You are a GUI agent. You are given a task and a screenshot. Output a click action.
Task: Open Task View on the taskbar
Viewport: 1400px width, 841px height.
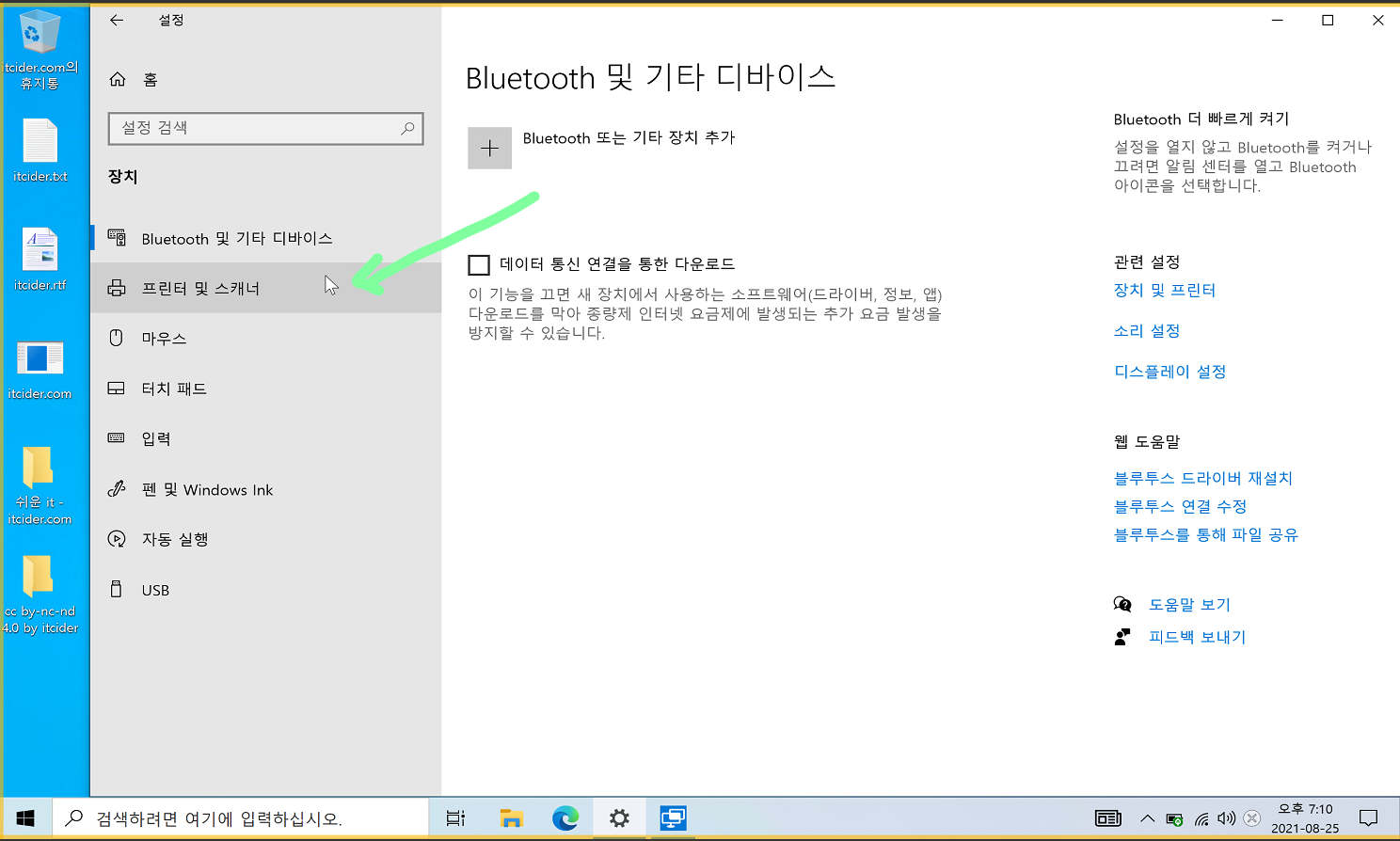[455, 818]
